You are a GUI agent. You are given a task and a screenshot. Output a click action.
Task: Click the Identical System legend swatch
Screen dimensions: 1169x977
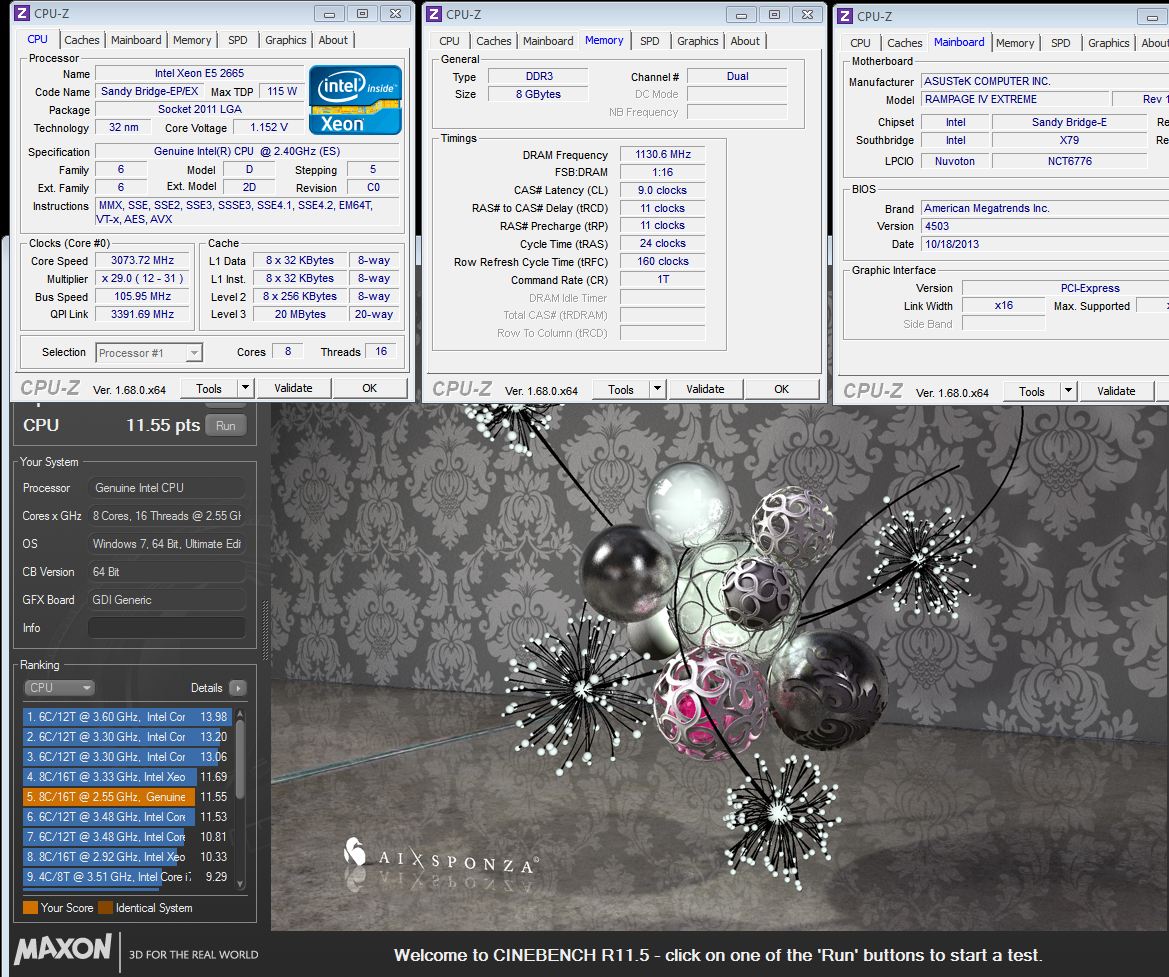[x=105, y=908]
